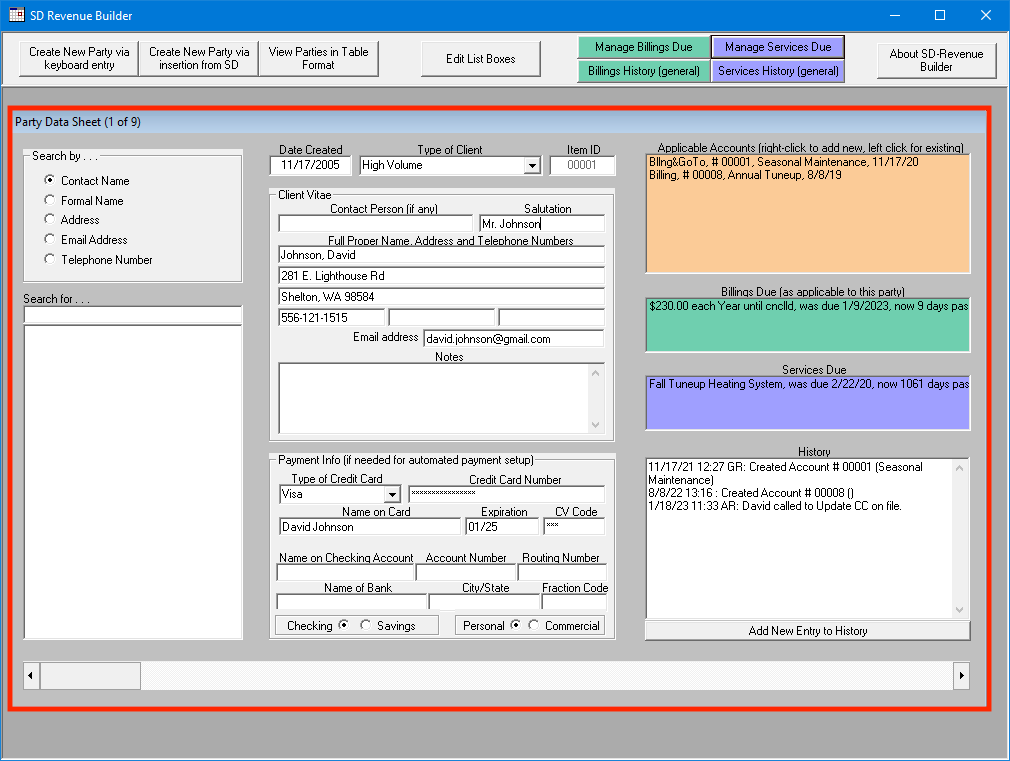Screen dimensions: 1010x761
Task: Open the Type of Client dropdown
Action: tap(531, 166)
